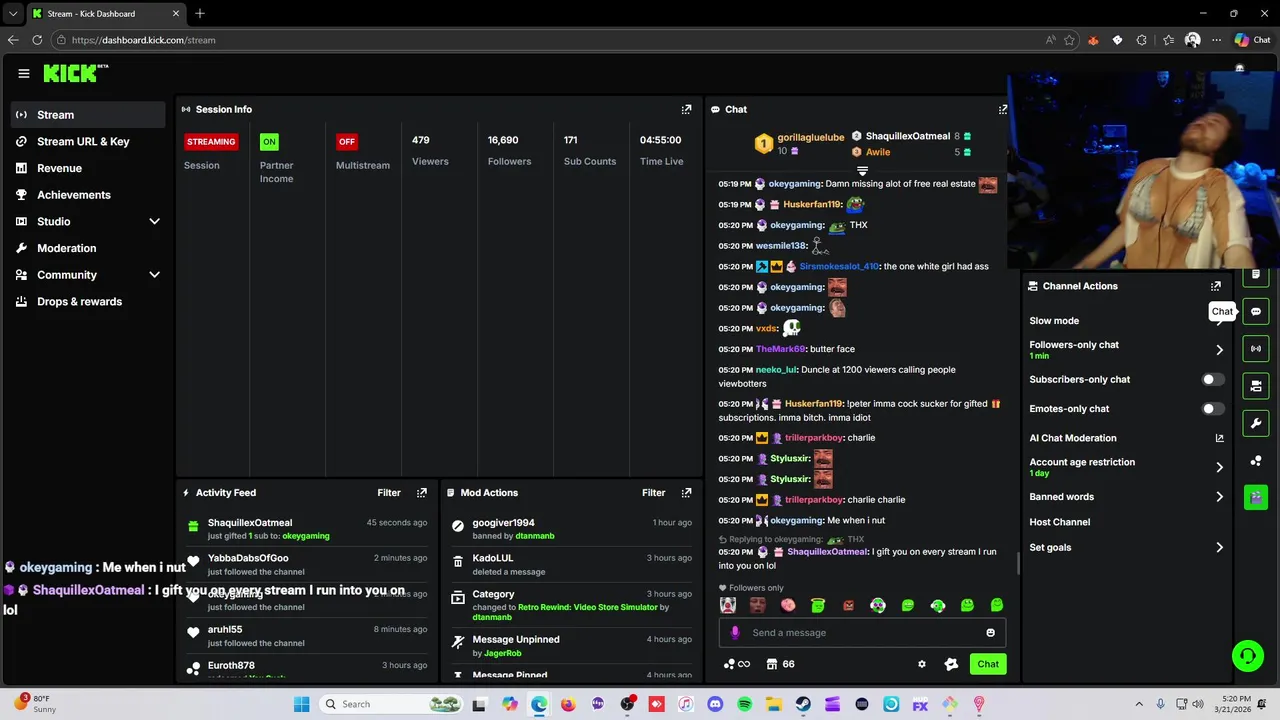Open the Achievements page

(x=88, y=195)
